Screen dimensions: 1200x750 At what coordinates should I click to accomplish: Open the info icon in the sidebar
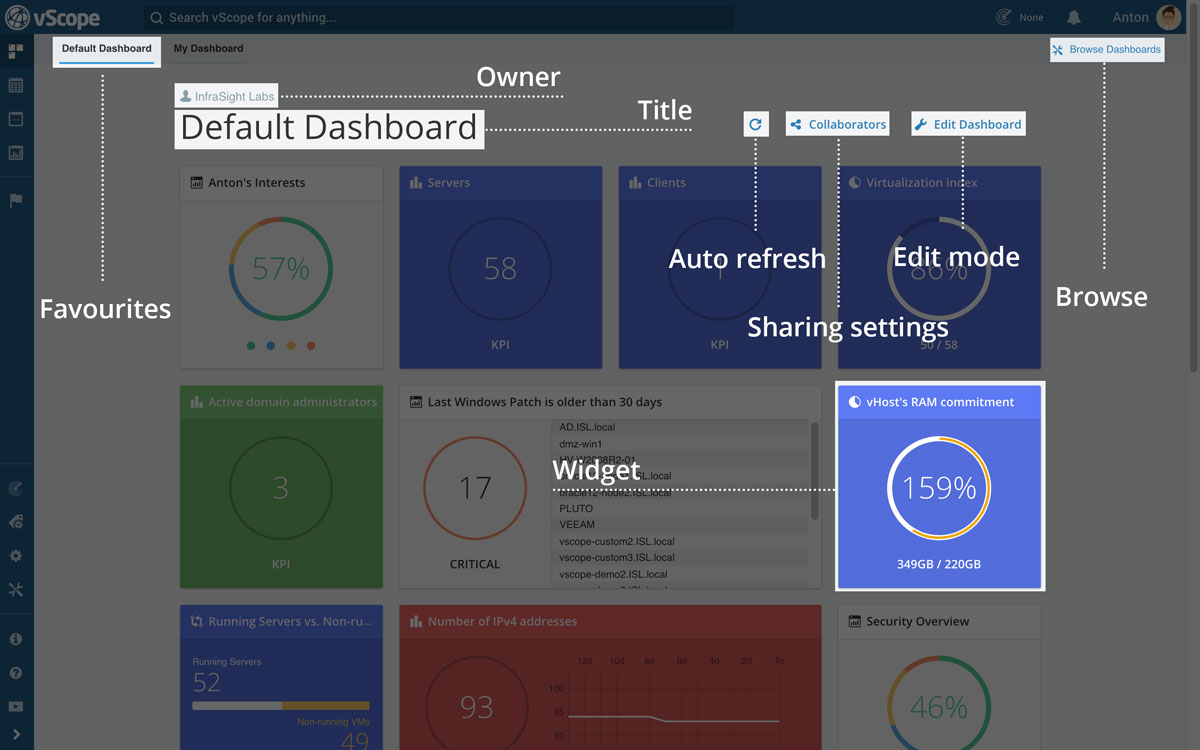pyautogui.click(x=16, y=639)
